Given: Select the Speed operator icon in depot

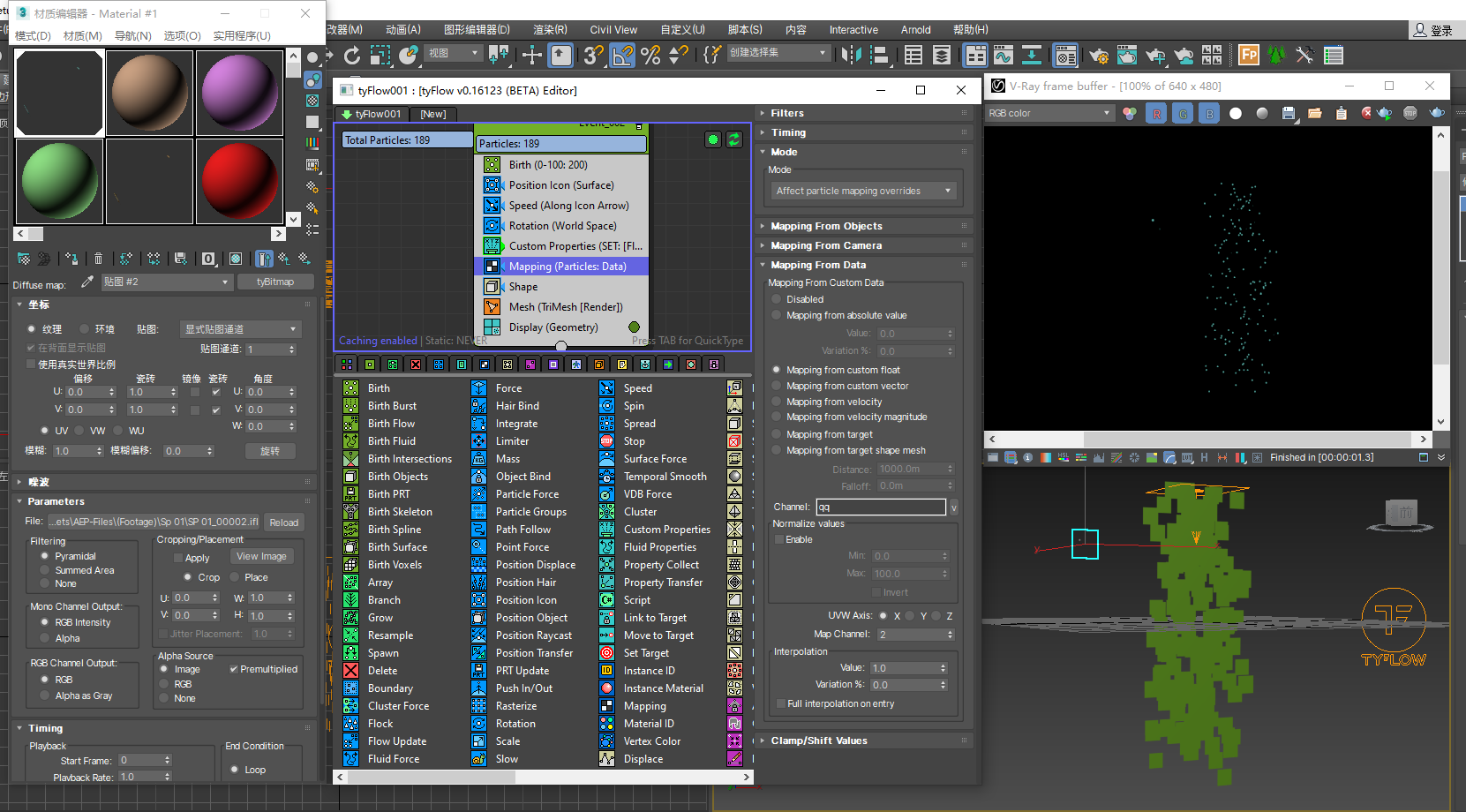Looking at the screenshot, I should pos(606,388).
